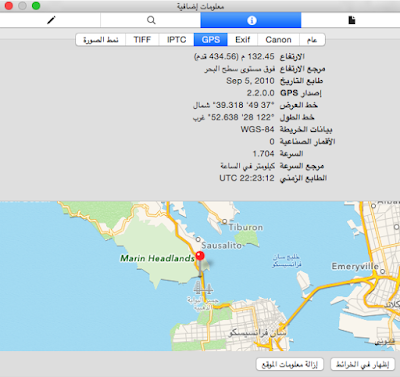Viewport: 400px width, 377px height.
Task: Open the نمط الصورة tab
Action: pos(101,40)
